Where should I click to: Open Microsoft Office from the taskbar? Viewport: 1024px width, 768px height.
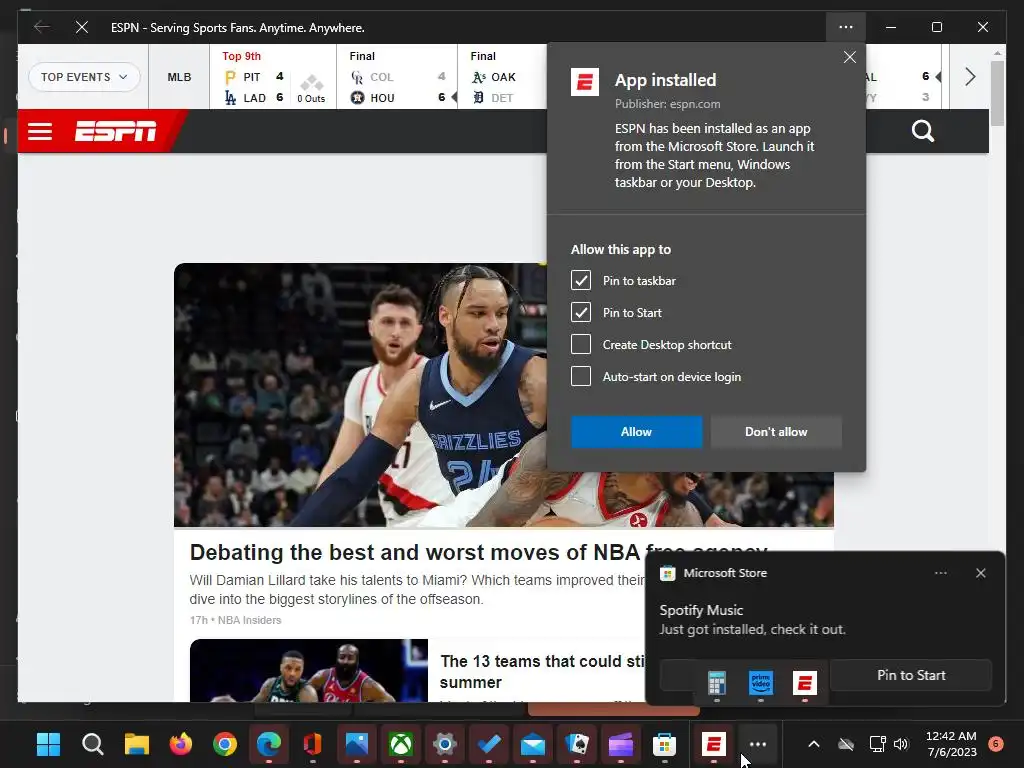pos(312,744)
